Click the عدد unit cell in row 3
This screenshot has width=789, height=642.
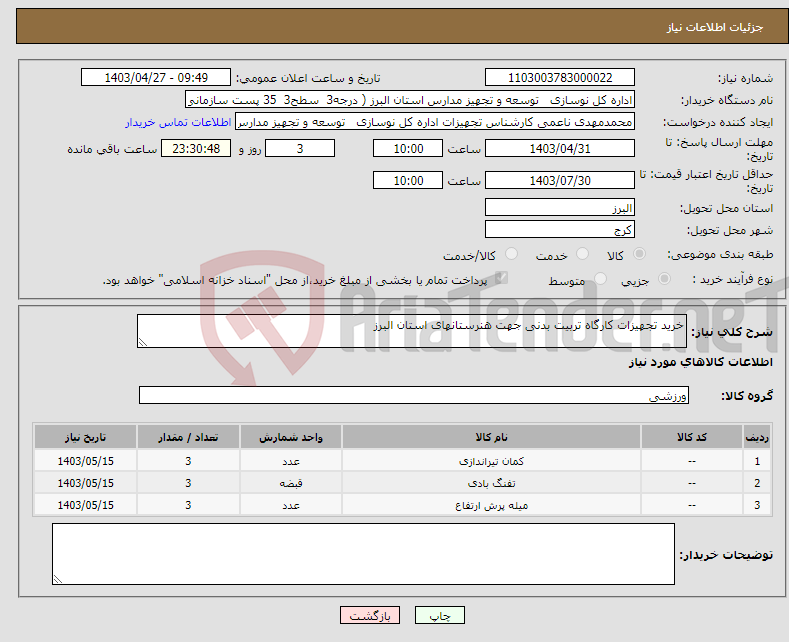(291, 505)
